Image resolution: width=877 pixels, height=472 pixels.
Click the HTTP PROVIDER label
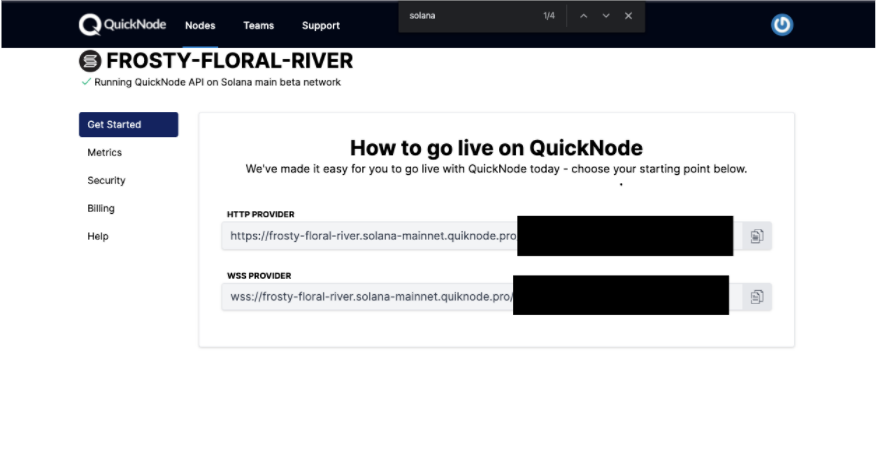pos(261,214)
